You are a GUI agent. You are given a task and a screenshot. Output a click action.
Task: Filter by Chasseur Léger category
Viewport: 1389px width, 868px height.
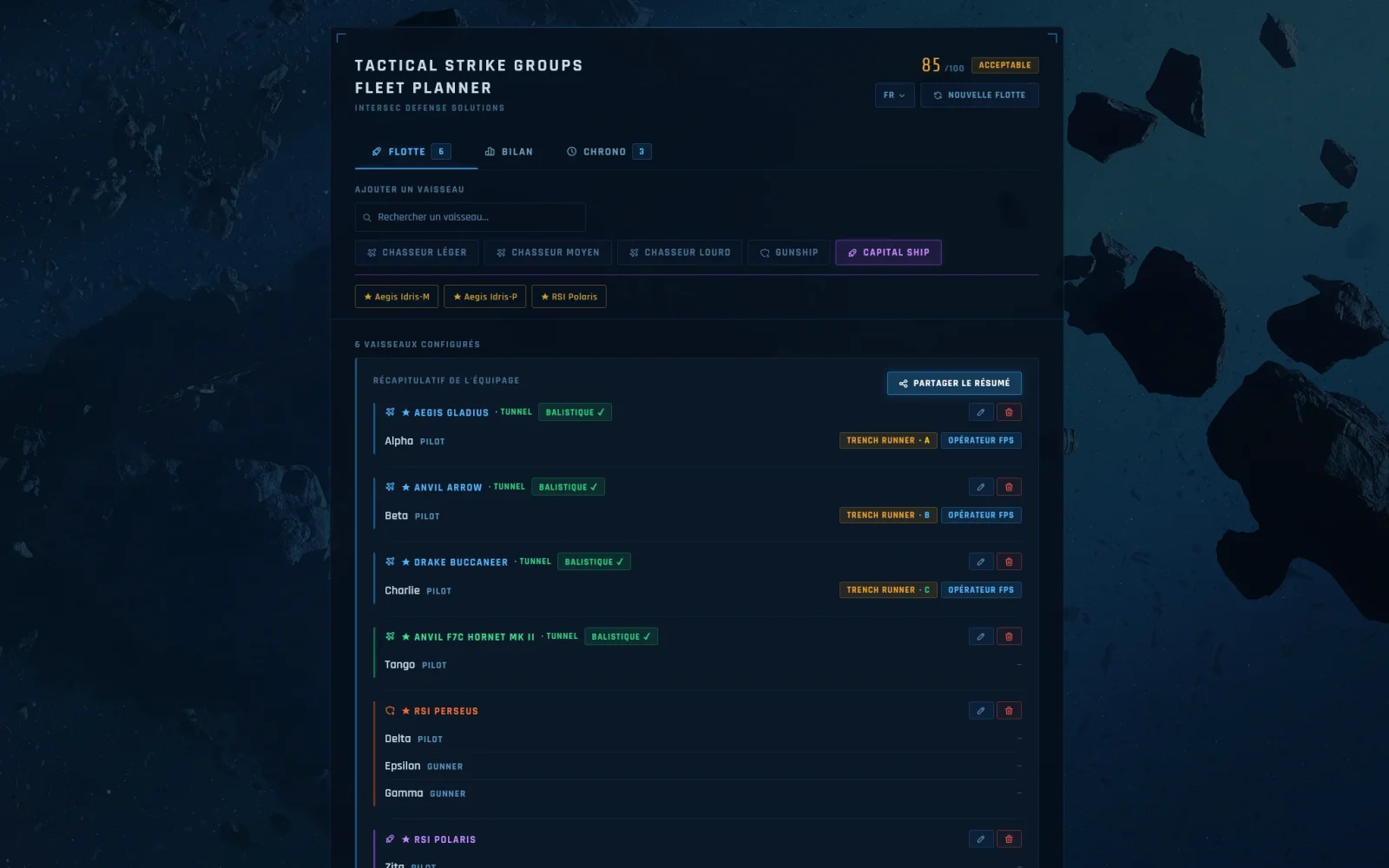click(417, 253)
